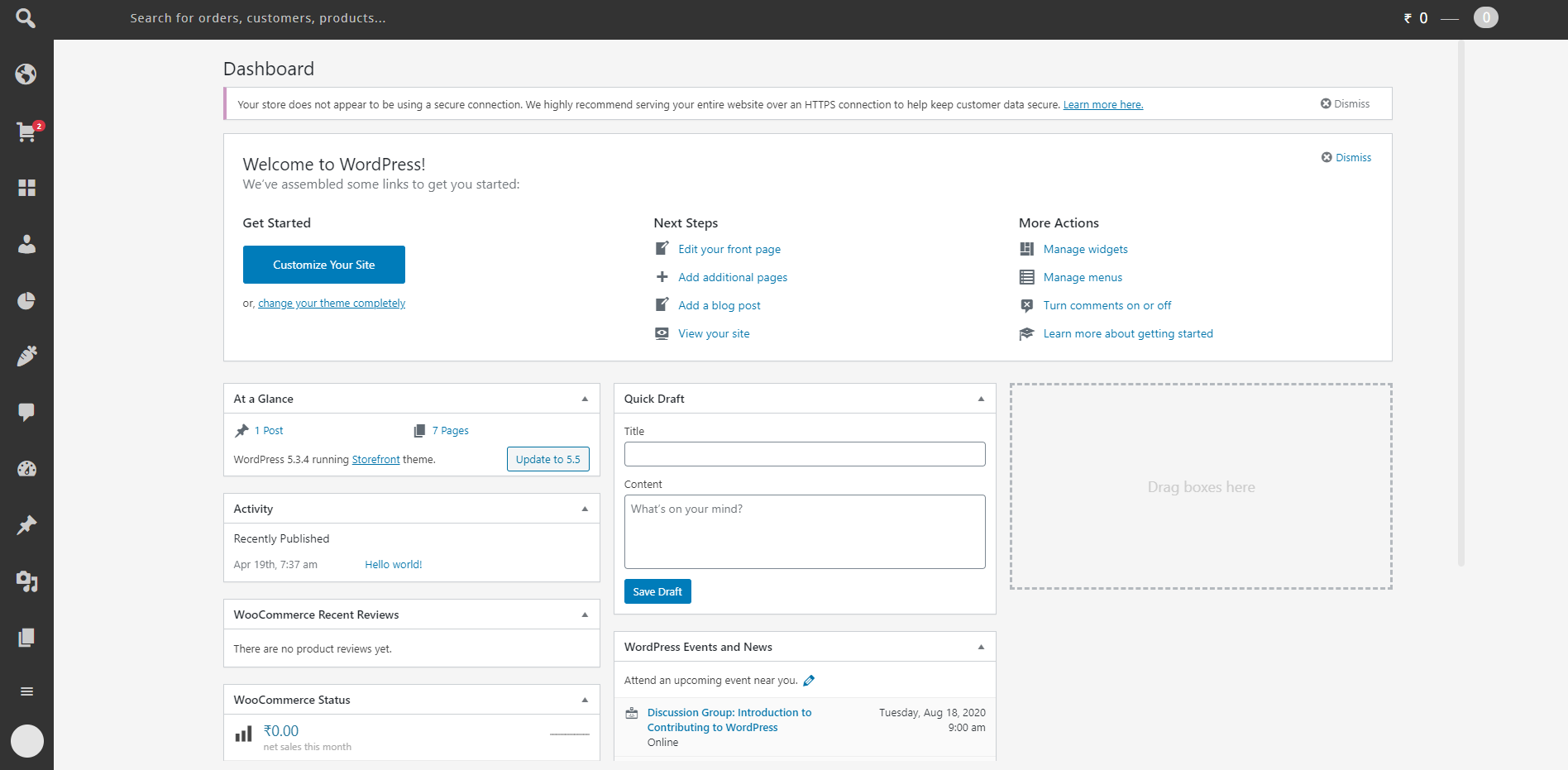This screenshot has width=1568, height=770.
Task: Click Update to 5.5 button
Action: point(548,459)
